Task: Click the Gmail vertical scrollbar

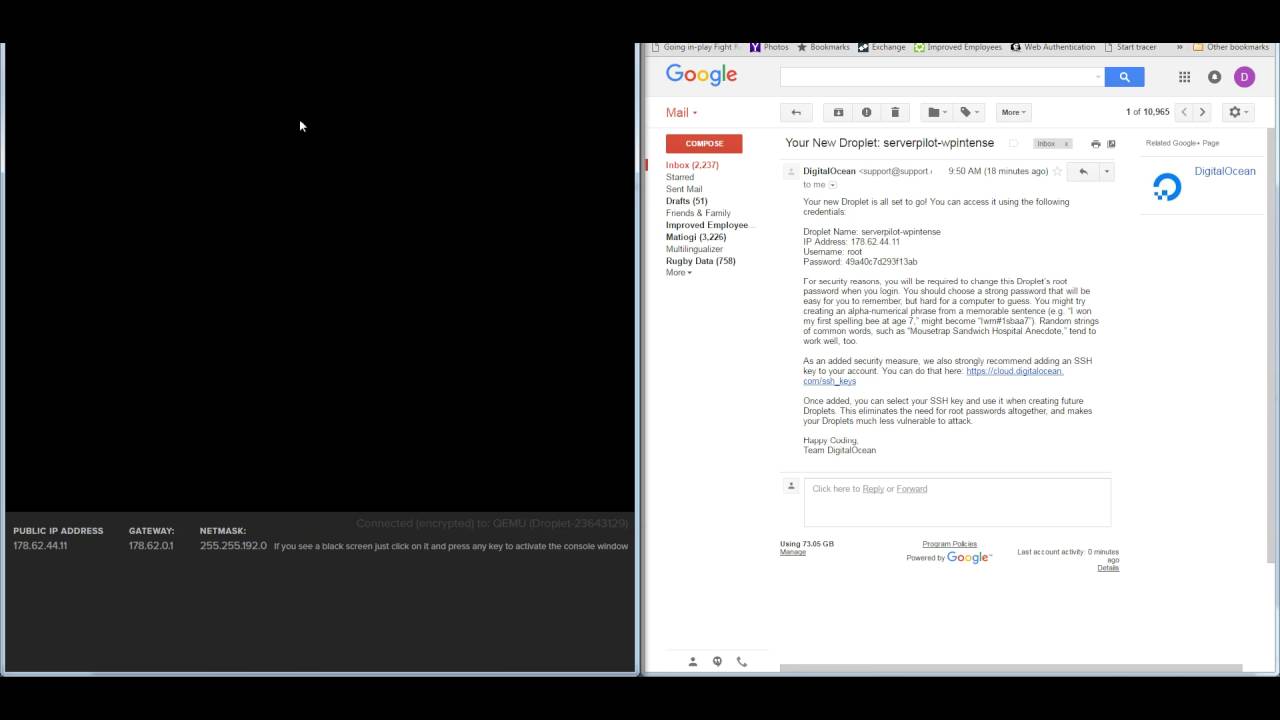Action: (x=1271, y=345)
